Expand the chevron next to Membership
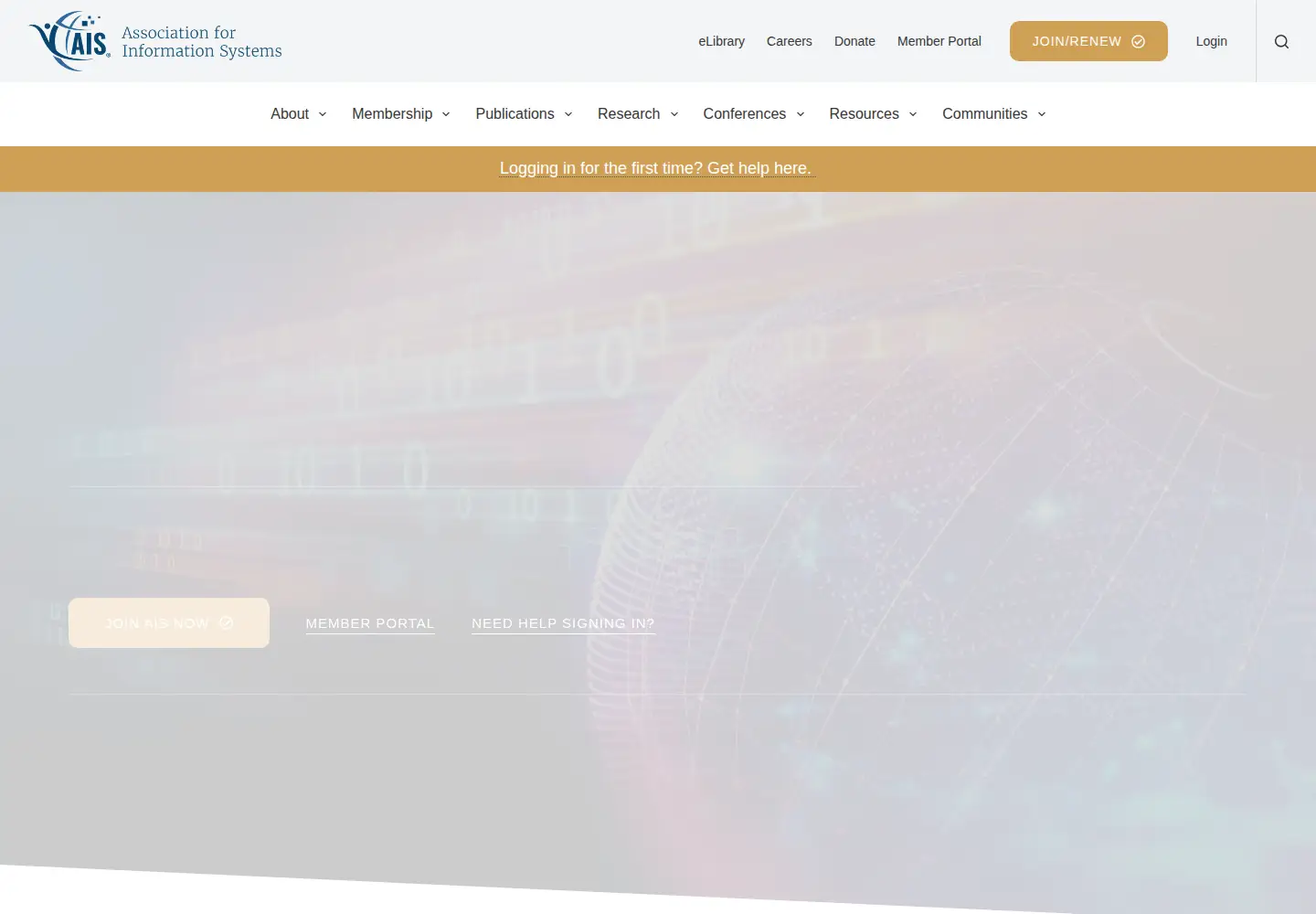 click(446, 114)
